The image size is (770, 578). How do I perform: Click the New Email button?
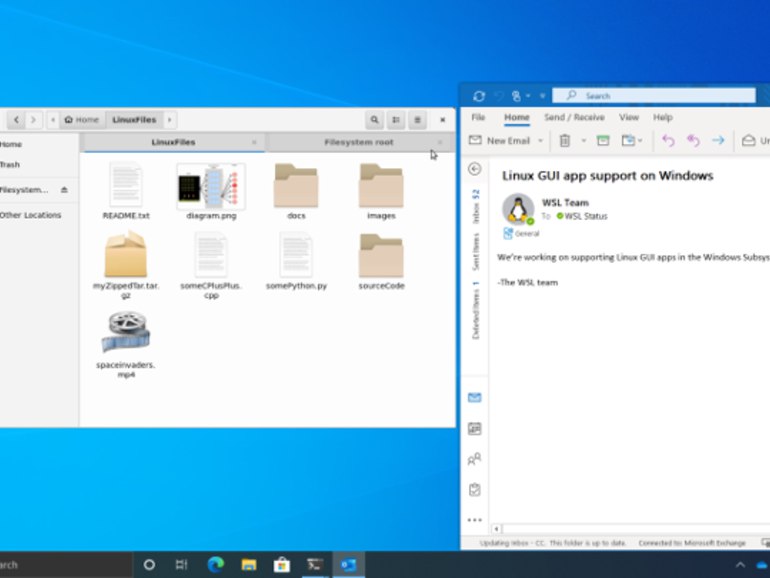(x=499, y=141)
